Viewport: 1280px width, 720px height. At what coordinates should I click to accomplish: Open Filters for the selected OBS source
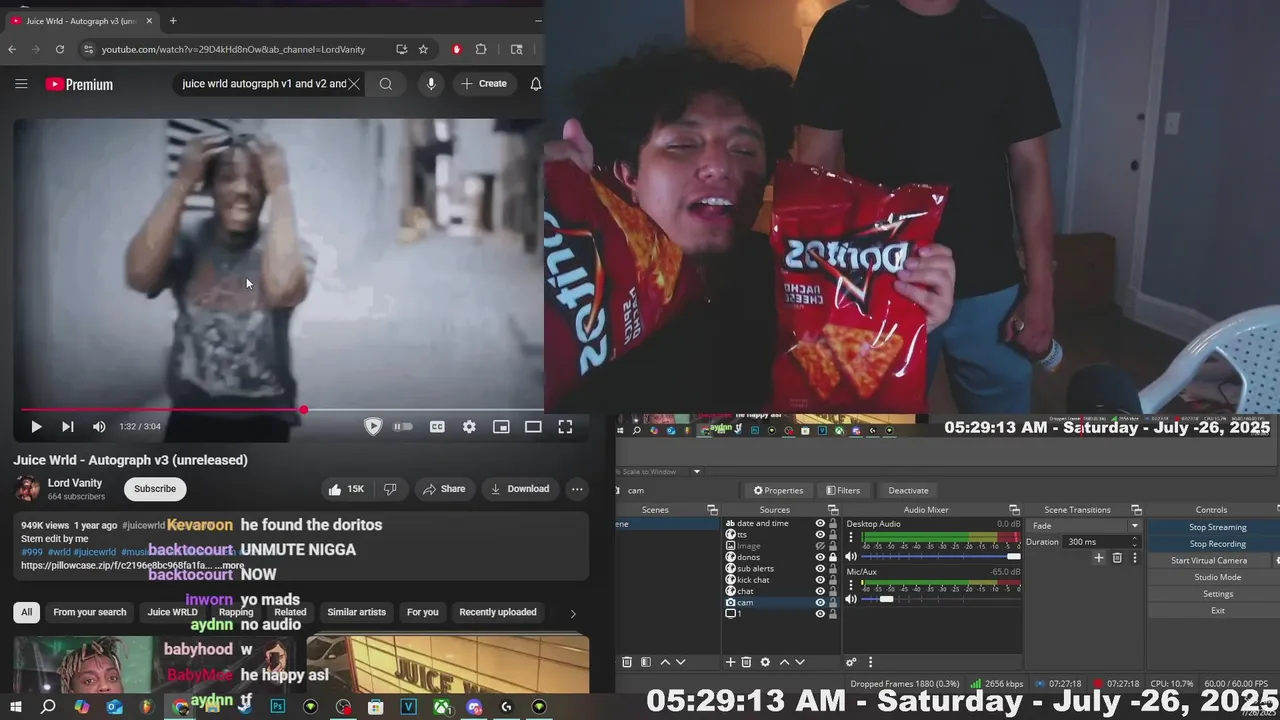click(843, 490)
